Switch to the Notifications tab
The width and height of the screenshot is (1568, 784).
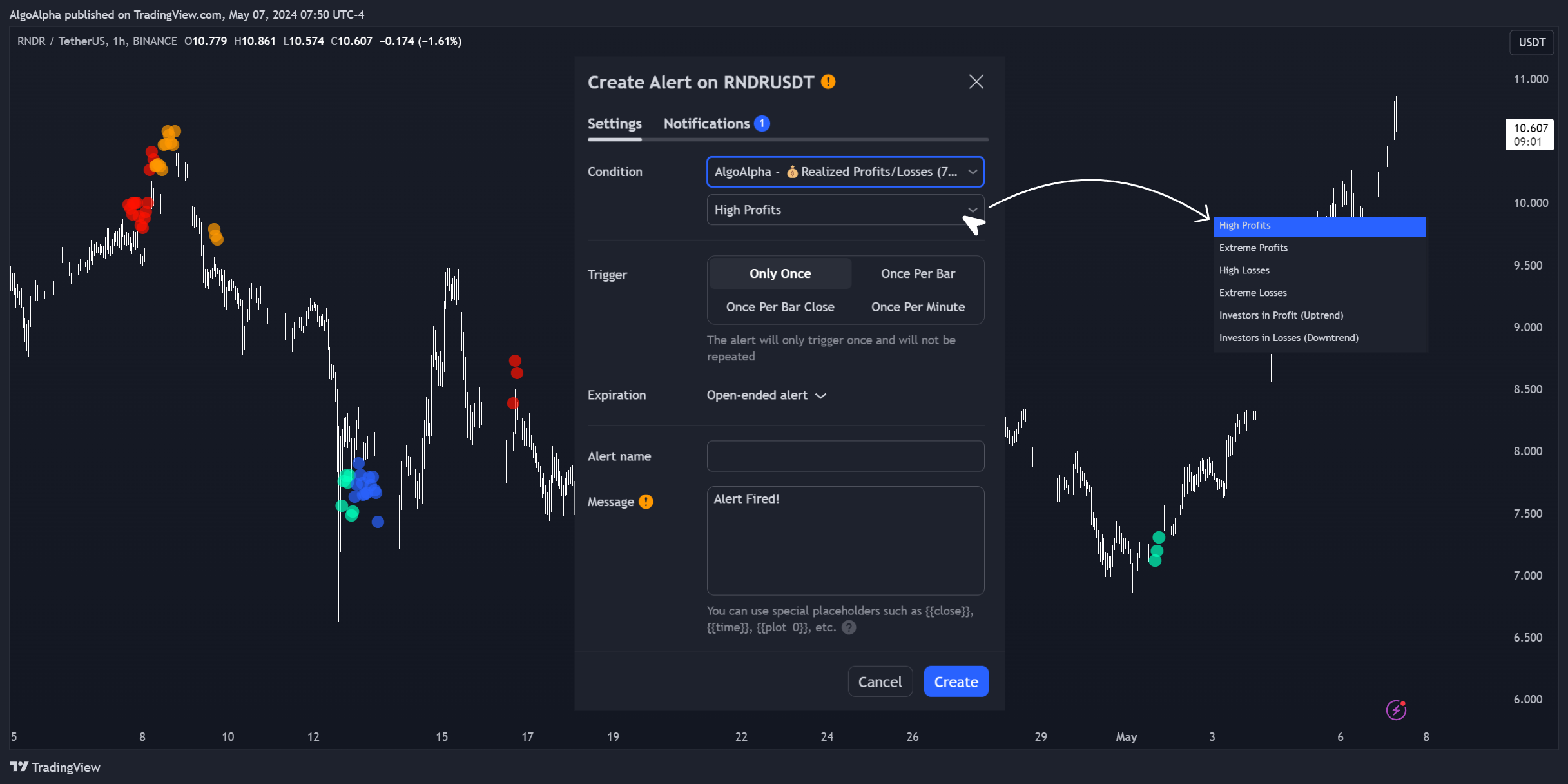tap(706, 124)
